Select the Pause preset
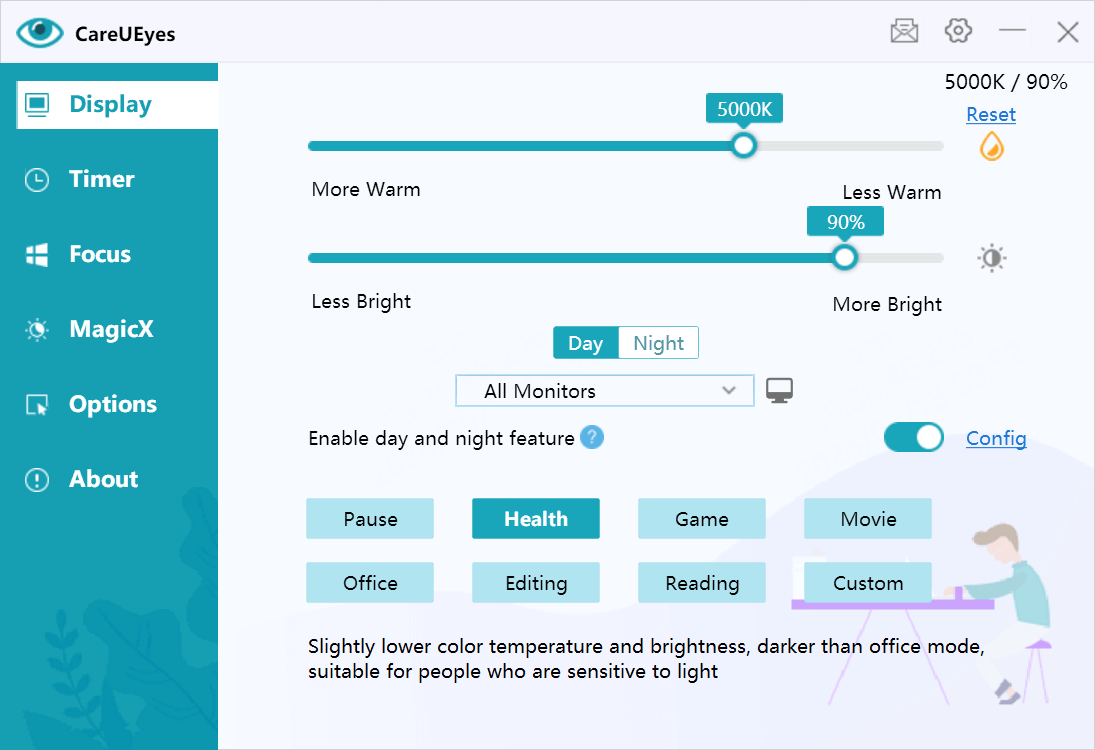Image resolution: width=1095 pixels, height=750 pixels. (370, 519)
